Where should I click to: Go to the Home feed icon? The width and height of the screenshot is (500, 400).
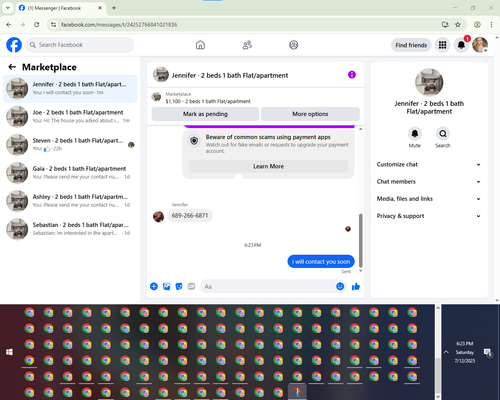coord(200,45)
